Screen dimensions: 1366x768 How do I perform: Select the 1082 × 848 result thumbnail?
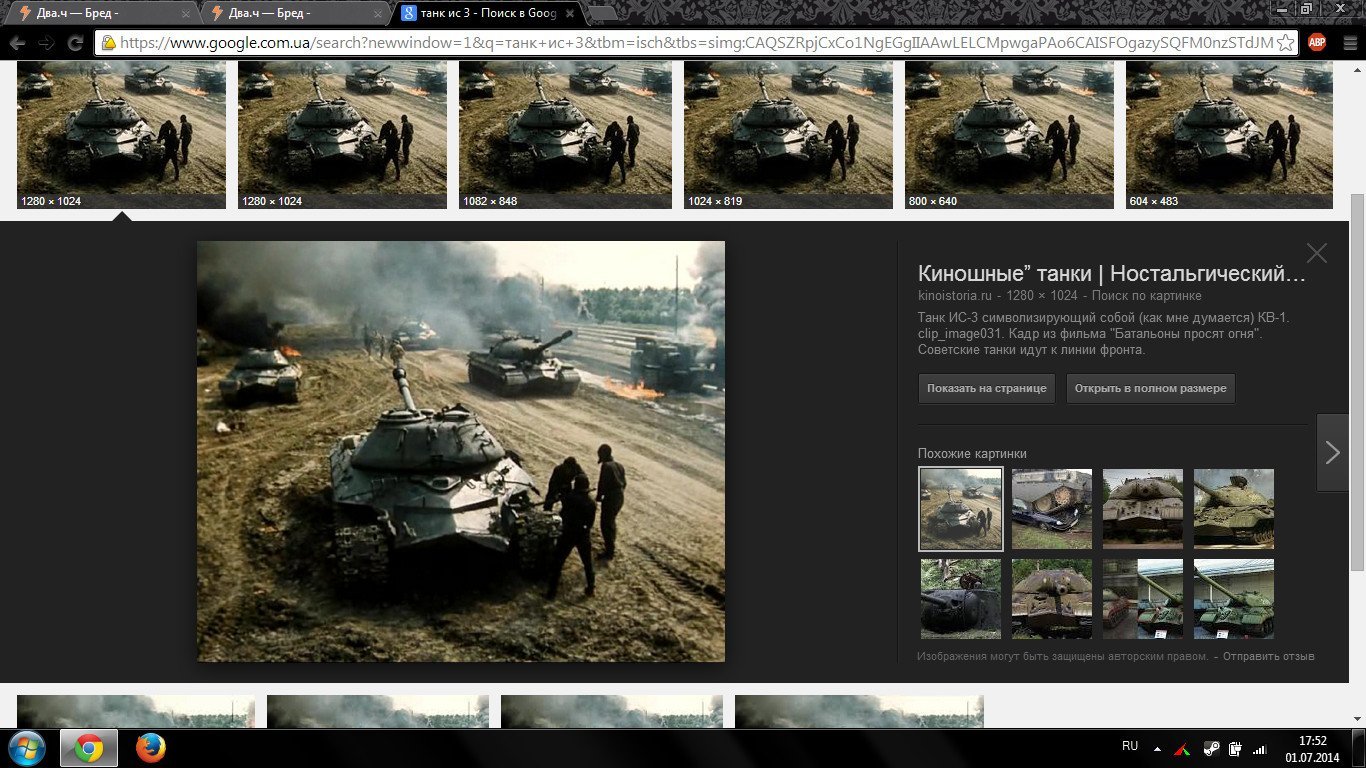(x=566, y=135)
